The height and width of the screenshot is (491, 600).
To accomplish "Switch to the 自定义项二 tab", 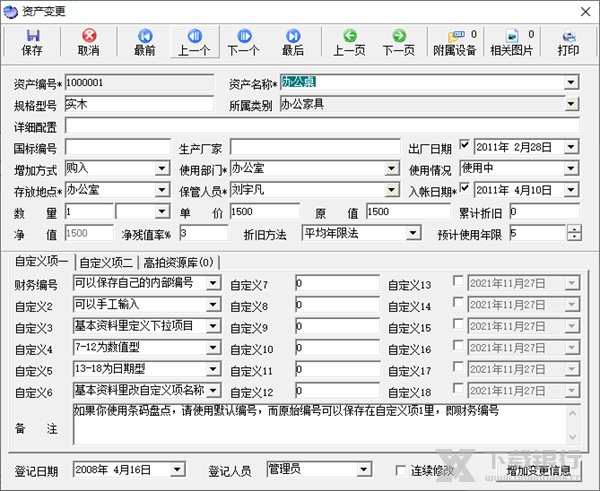I will click(106, 263).
